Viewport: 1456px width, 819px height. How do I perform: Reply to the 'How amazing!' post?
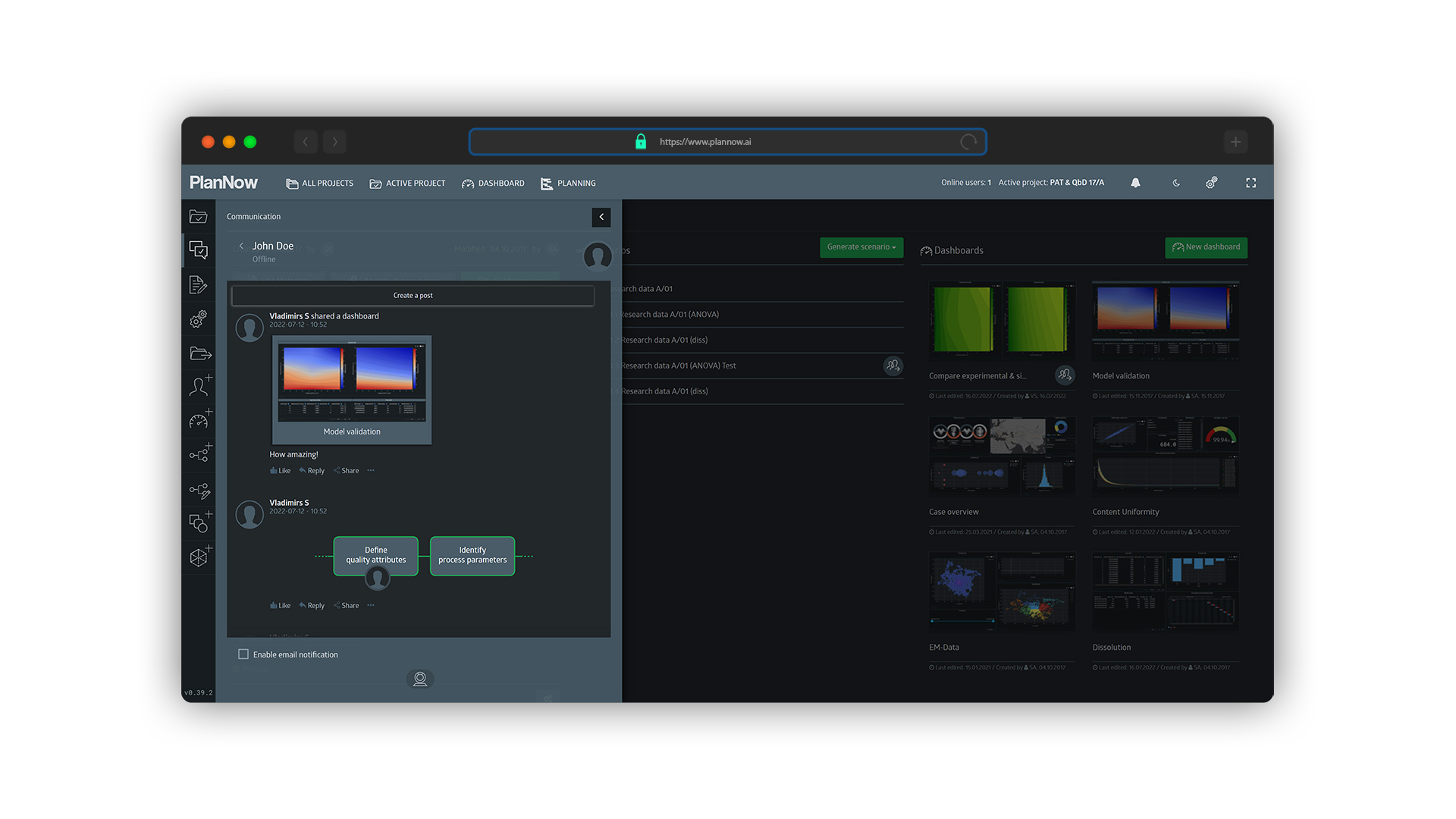click(312, 471)
